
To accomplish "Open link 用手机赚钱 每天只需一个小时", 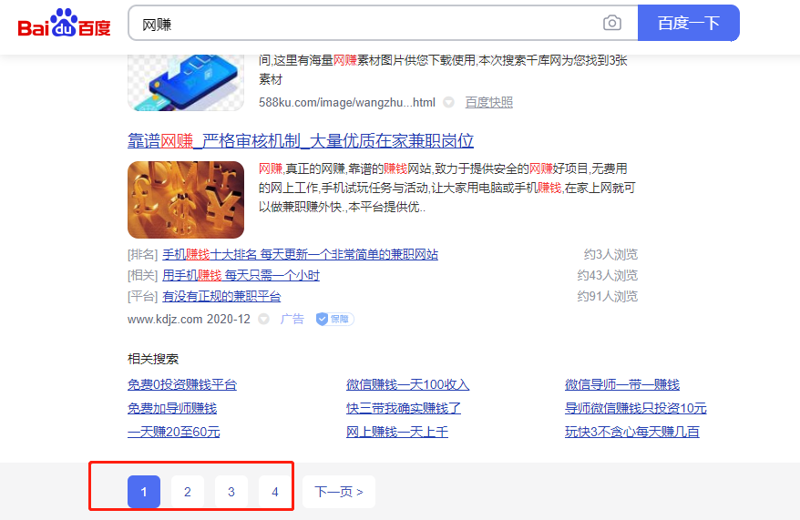I will point(241,276).
